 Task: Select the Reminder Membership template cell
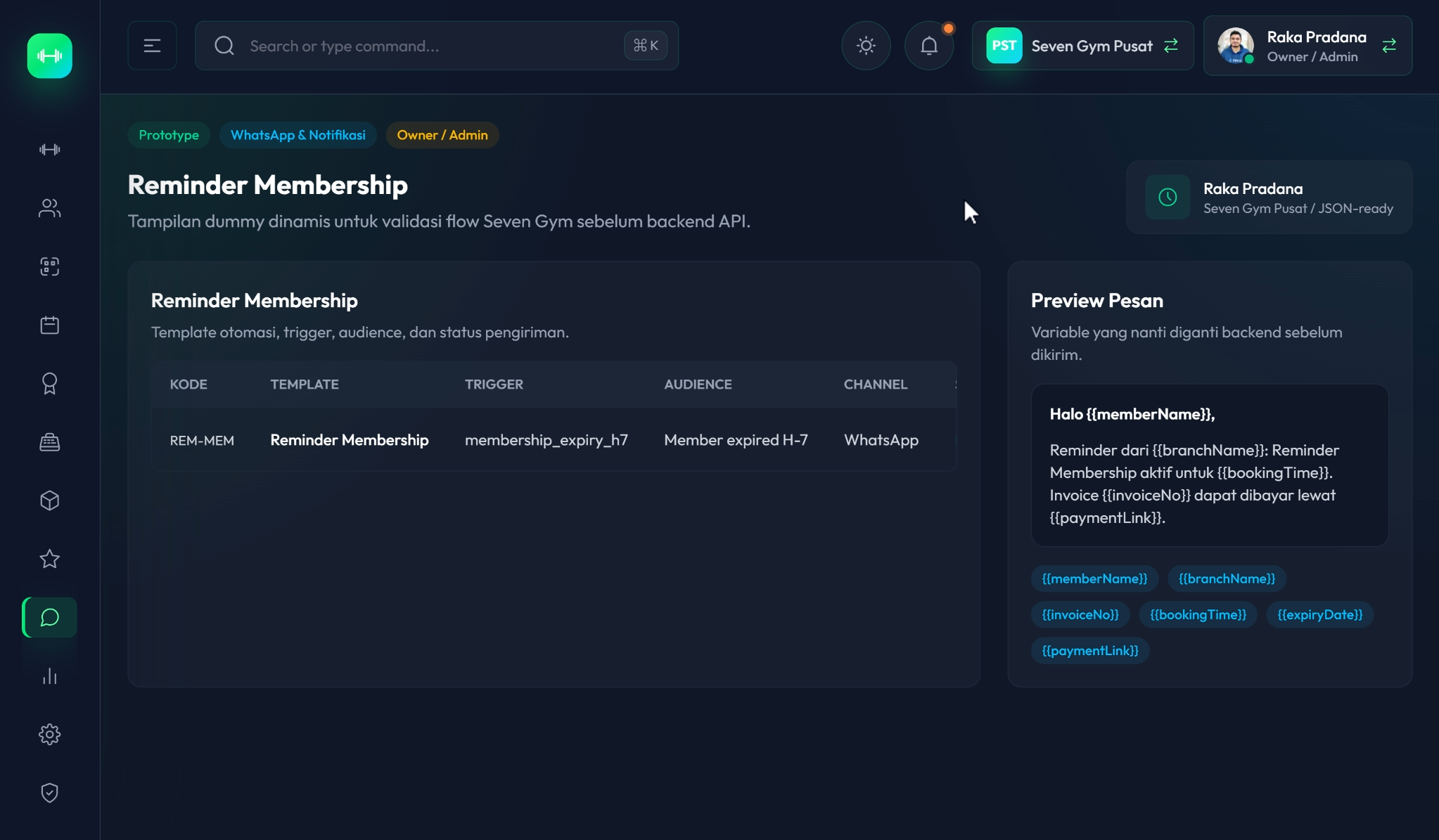350,440
